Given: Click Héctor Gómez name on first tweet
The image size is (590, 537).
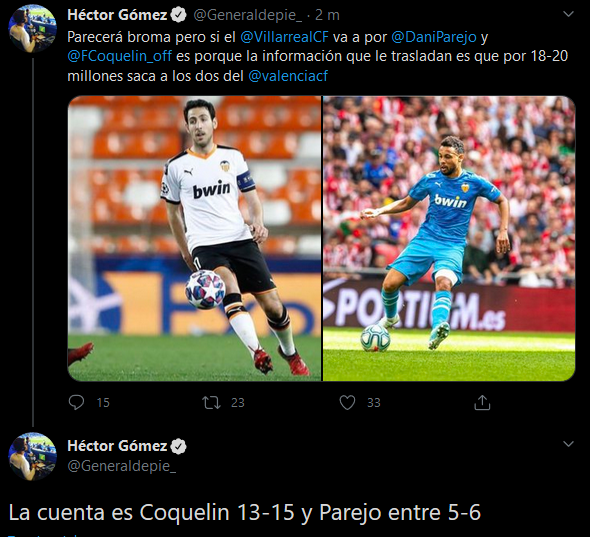Looking at the screenshot, I should 117,15.
